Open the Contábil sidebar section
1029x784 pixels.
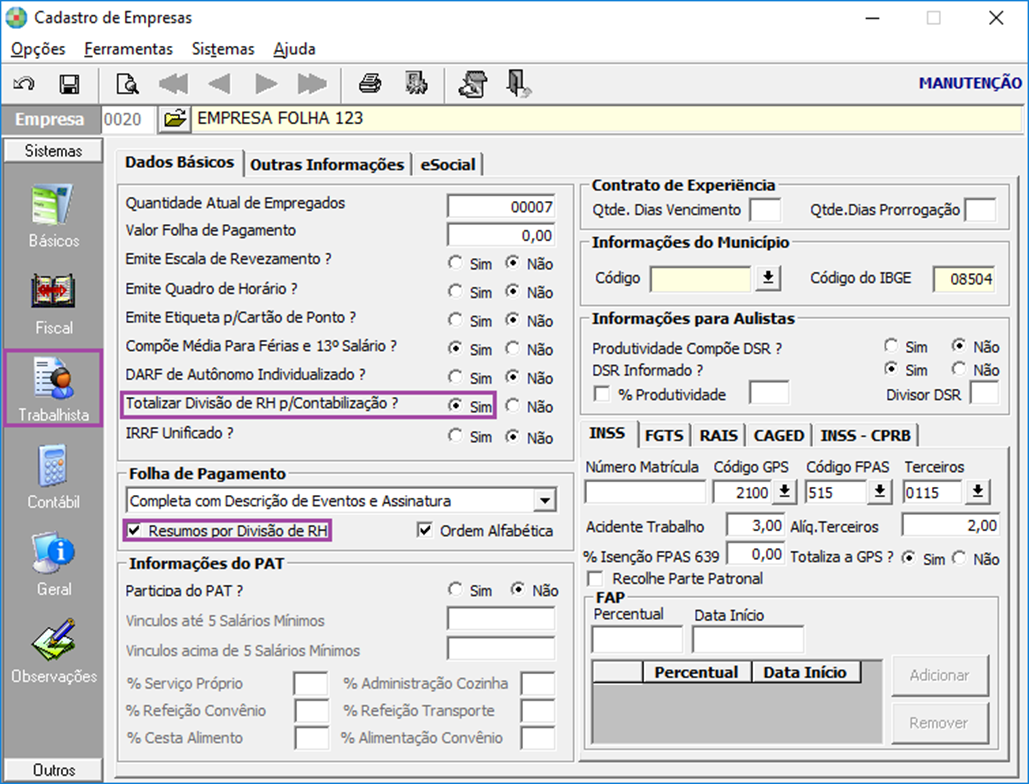pos(54,477)
